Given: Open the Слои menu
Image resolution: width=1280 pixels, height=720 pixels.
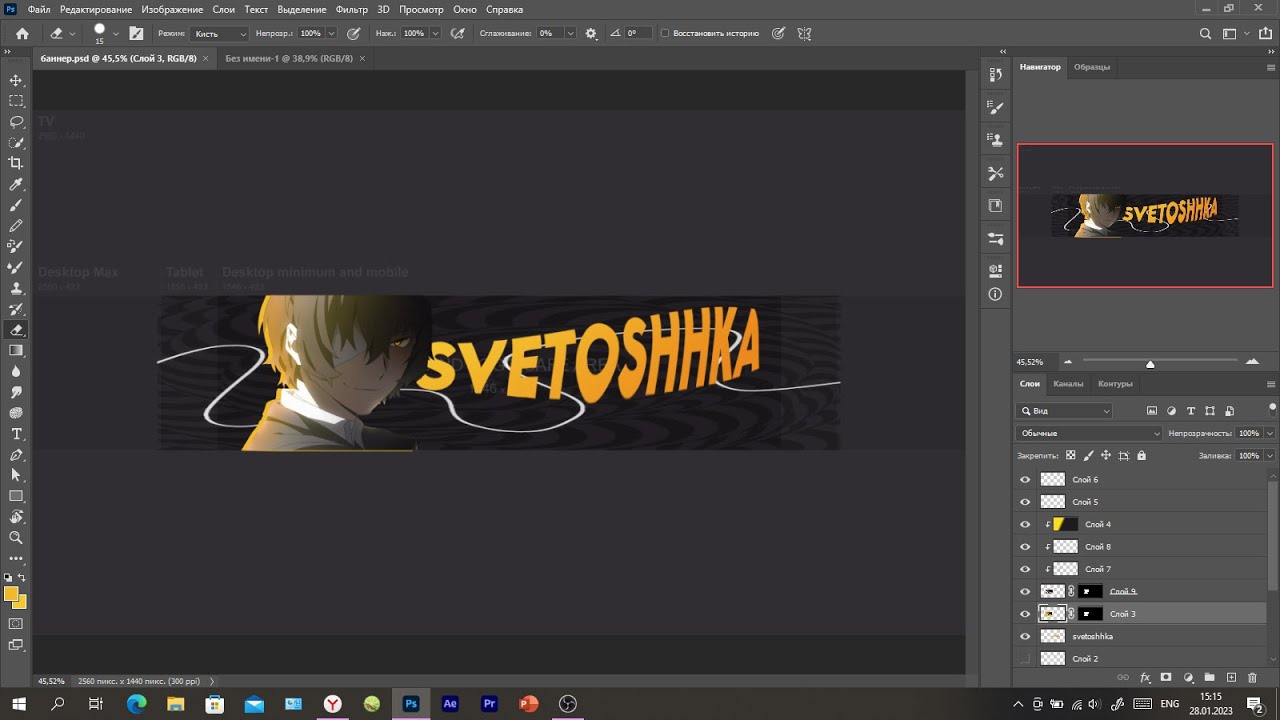Looking at the screenshot, I should 224,9.
